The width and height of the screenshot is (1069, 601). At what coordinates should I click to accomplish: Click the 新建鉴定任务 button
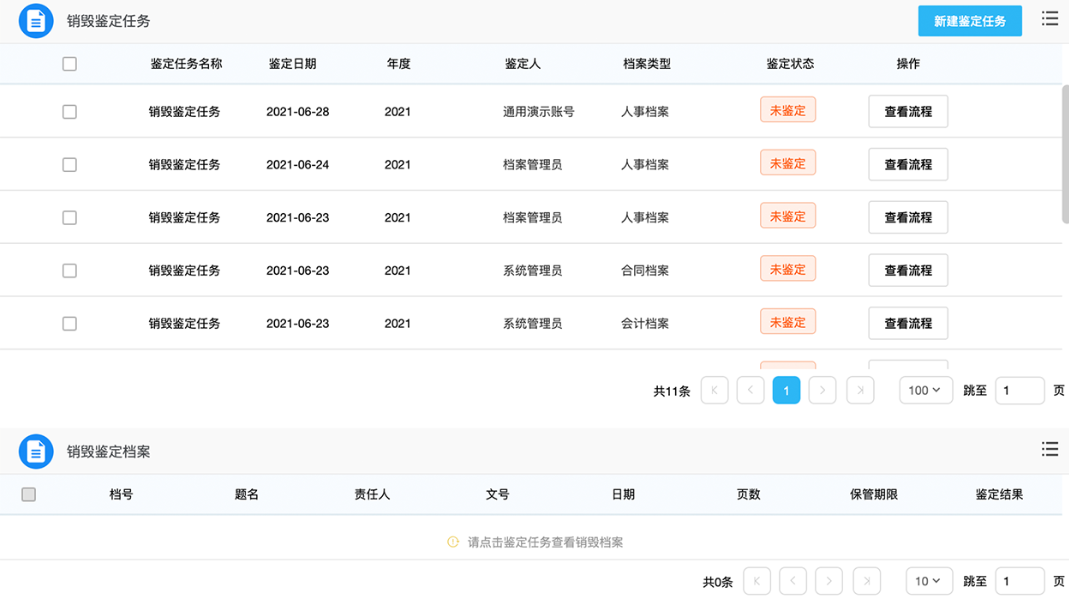click(x=969, y=21)
